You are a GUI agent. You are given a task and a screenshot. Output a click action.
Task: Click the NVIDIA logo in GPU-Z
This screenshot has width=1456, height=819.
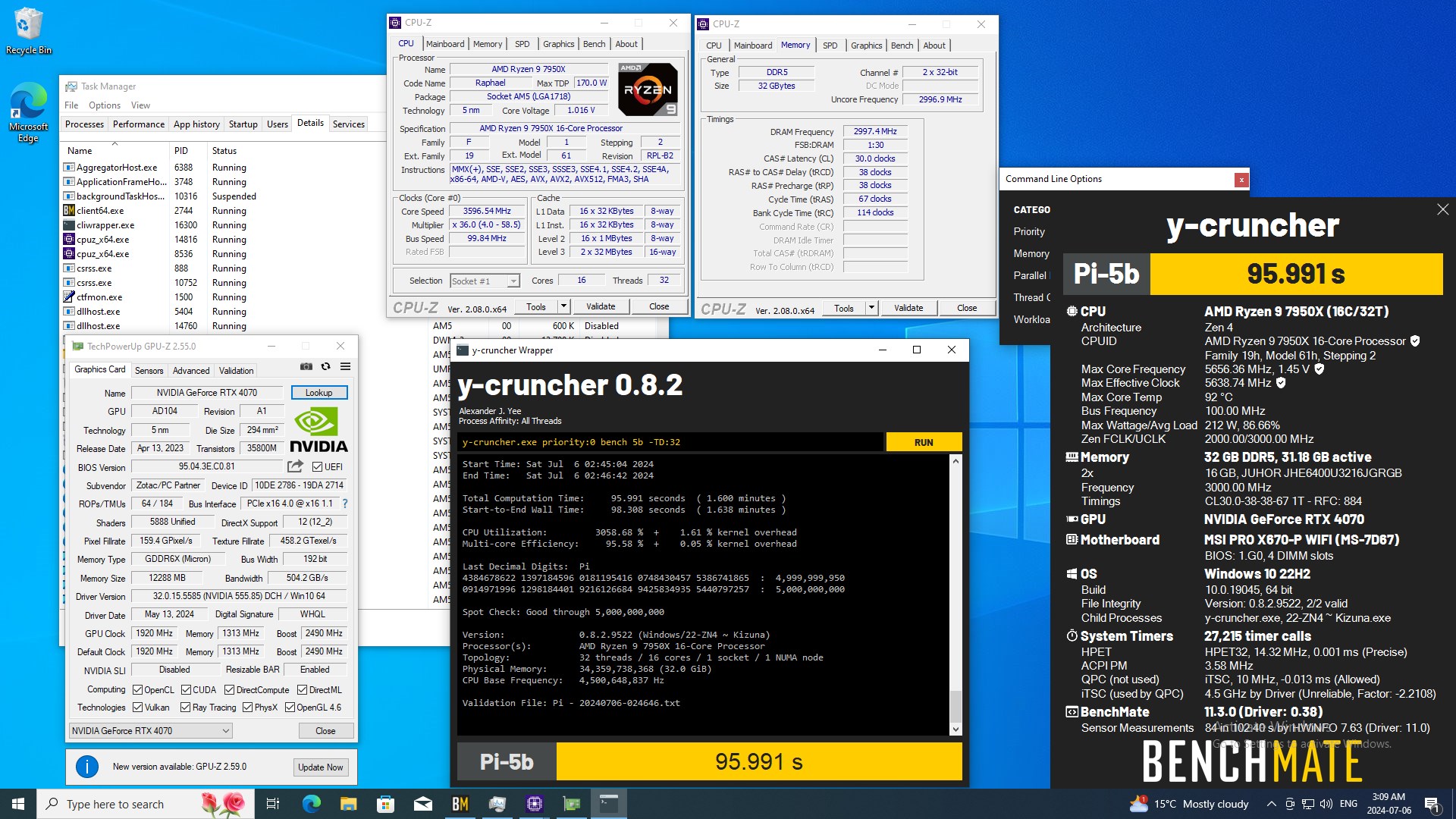coord(318,431)
